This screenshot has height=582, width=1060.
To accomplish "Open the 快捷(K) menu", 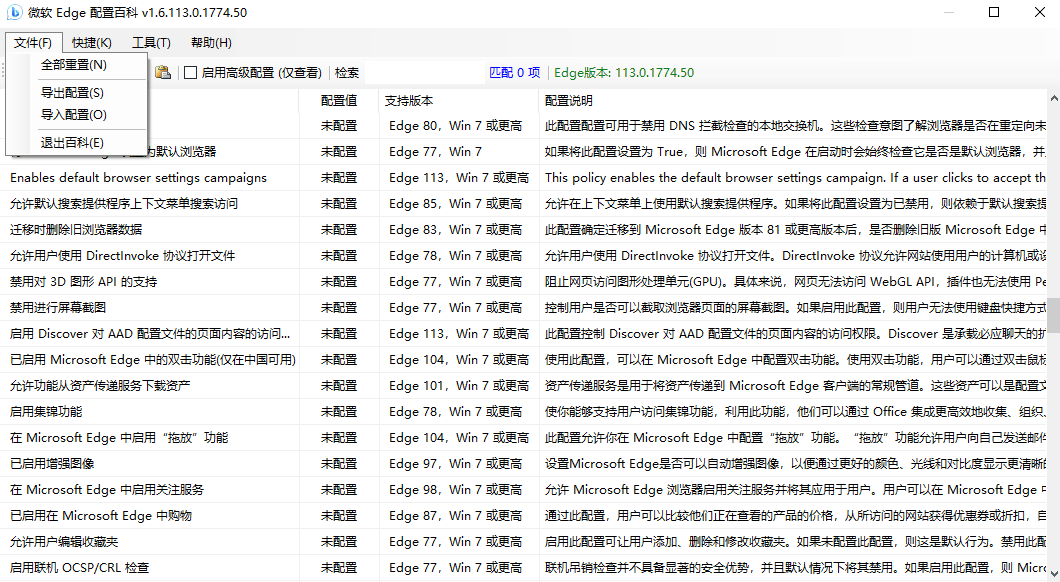I will click(x=92, y=43).
